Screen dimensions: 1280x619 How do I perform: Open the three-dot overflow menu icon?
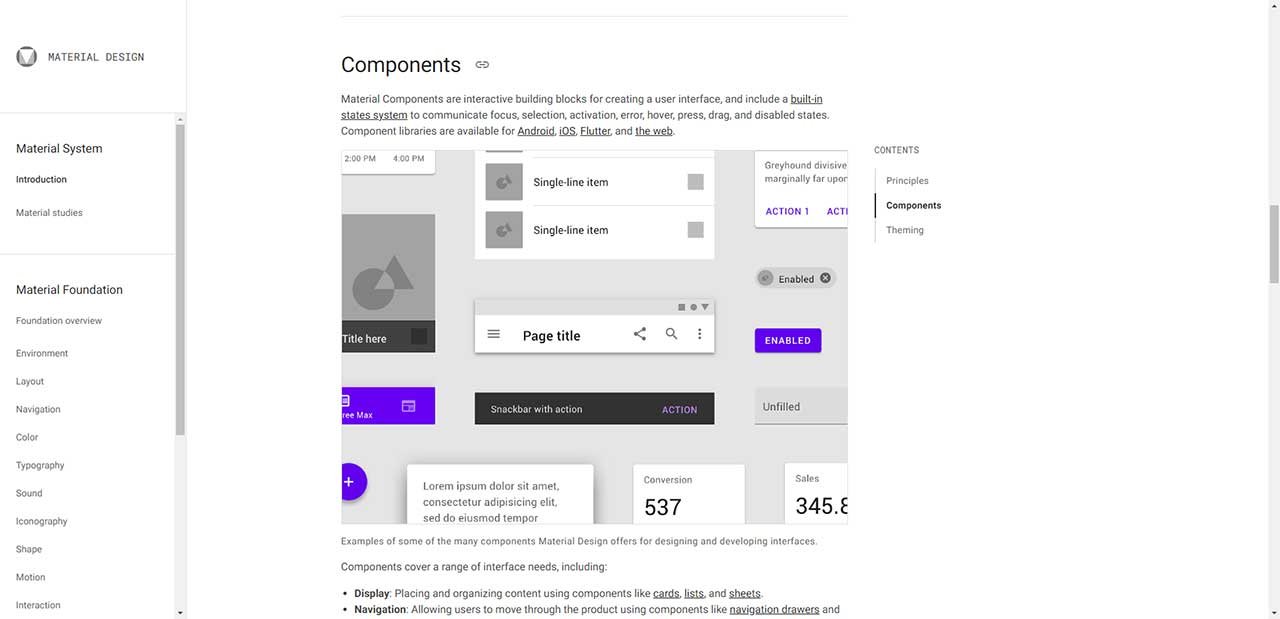pyautogui.click(x=700, y=334)
